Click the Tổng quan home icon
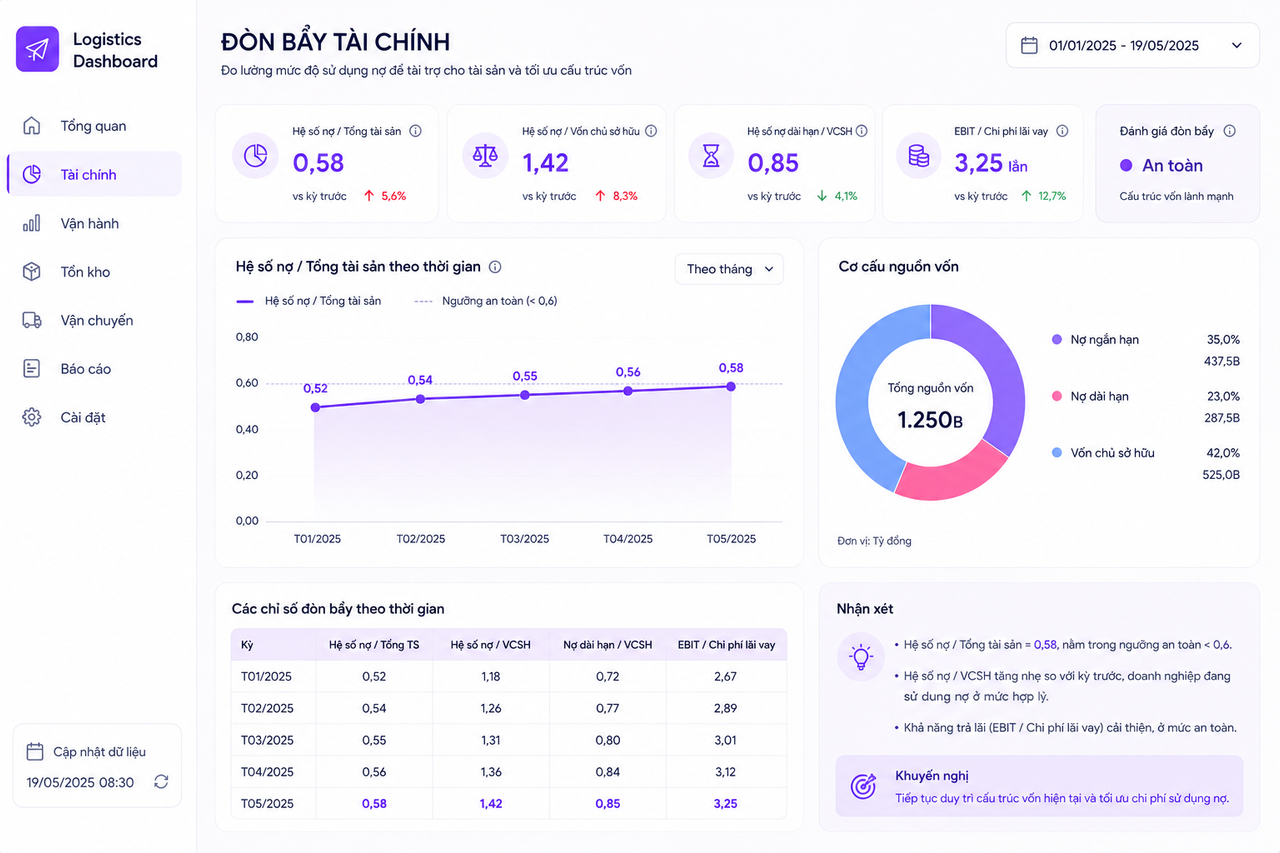This screenshot has width=1280, height=853. tap(32, 126)
